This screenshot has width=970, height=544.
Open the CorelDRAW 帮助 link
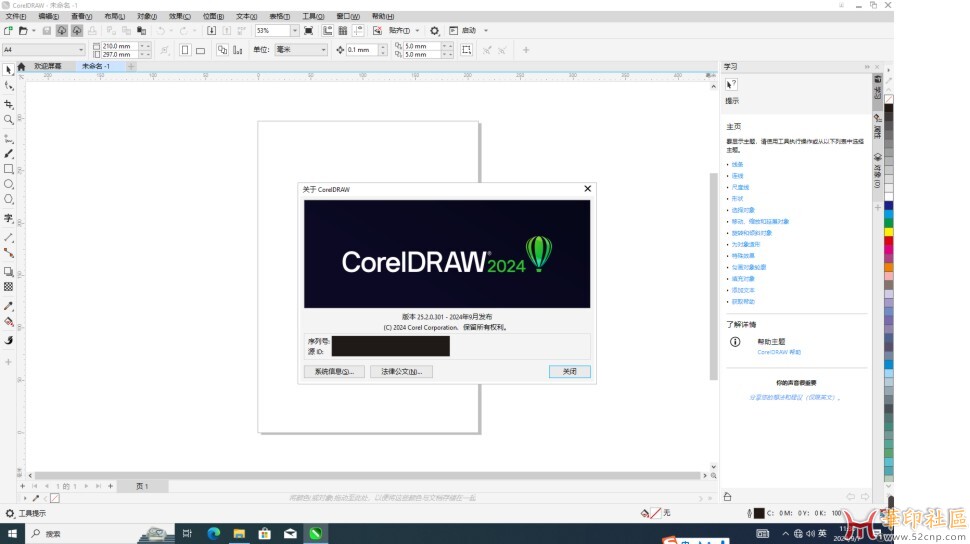tap(779, 352)
